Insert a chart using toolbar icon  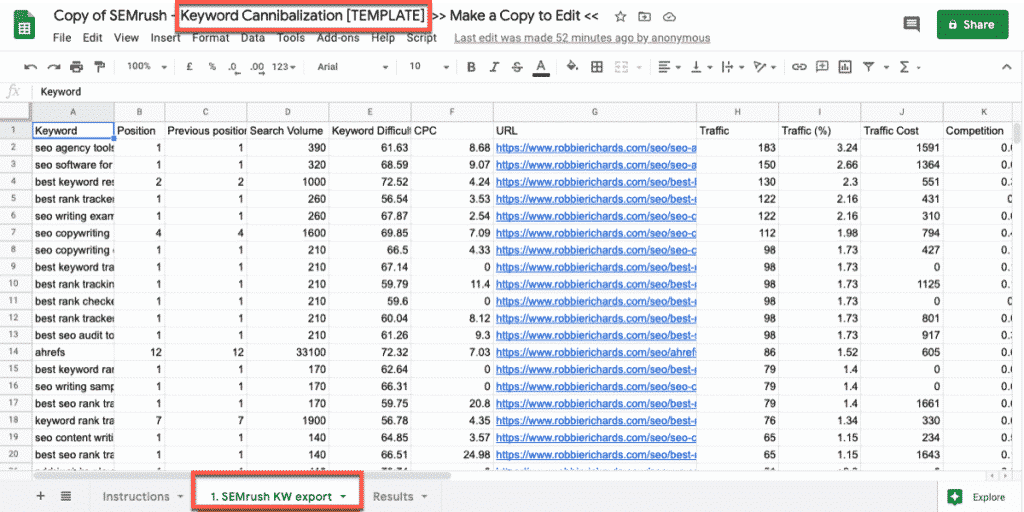845,67
